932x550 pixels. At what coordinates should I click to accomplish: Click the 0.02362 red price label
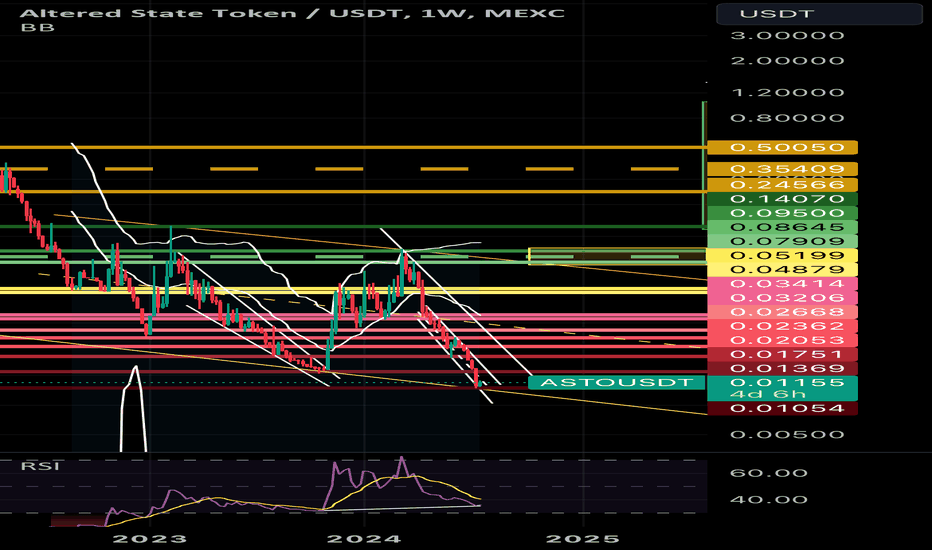pyautogui.click(x=782, y=326)
